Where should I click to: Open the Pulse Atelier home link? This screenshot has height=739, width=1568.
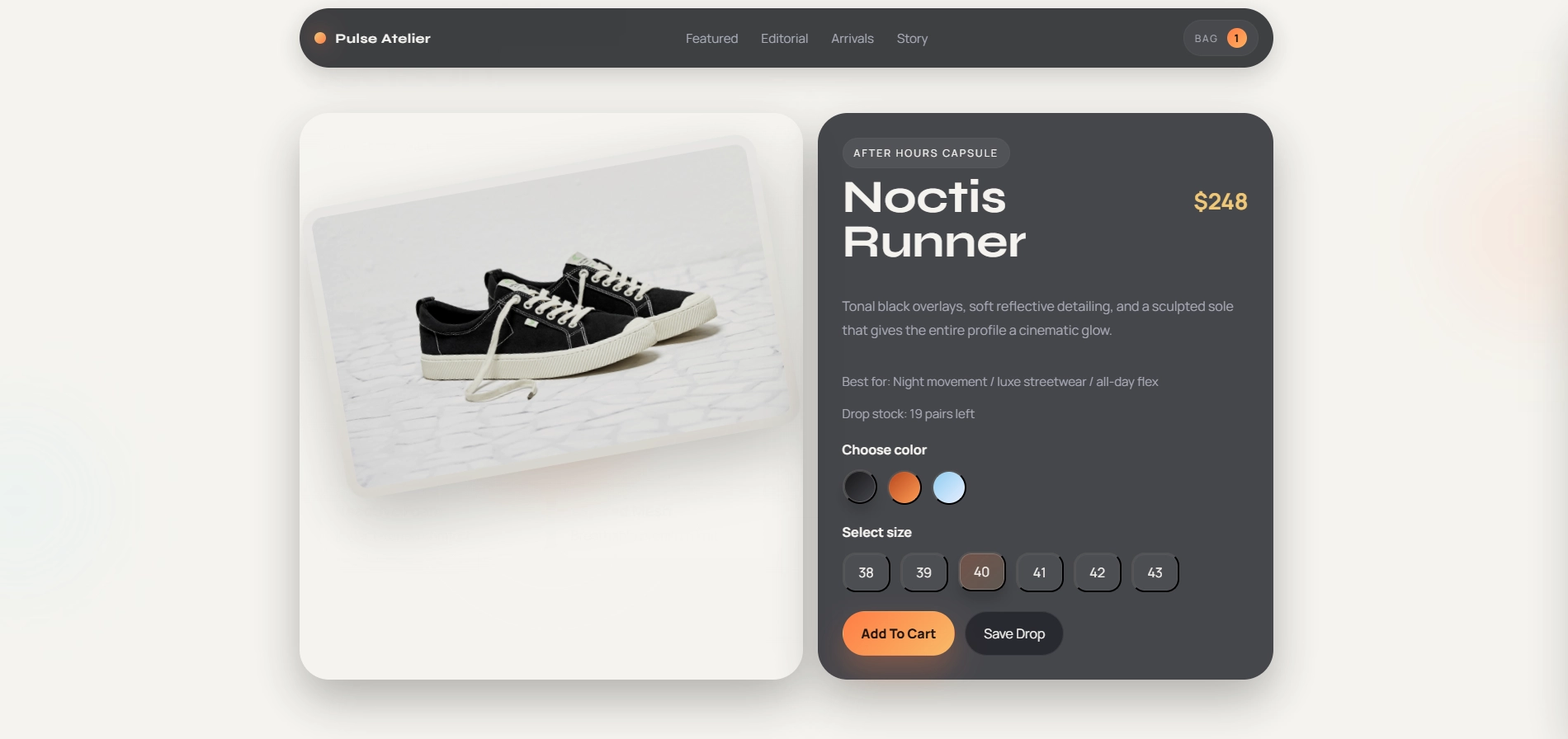point(373,38)
